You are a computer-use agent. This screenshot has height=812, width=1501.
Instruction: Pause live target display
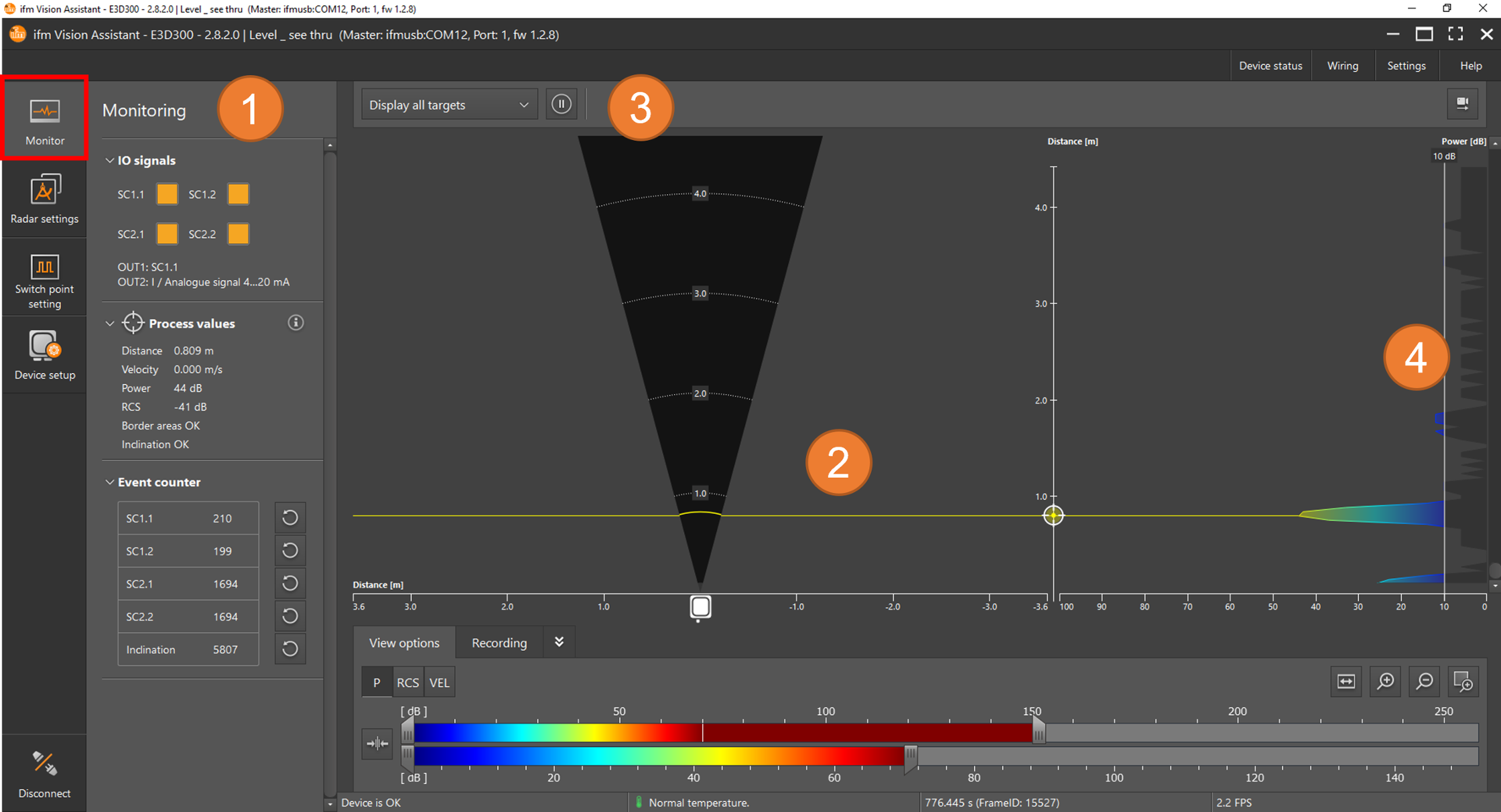pyautogui.click(x=562, y=104)
